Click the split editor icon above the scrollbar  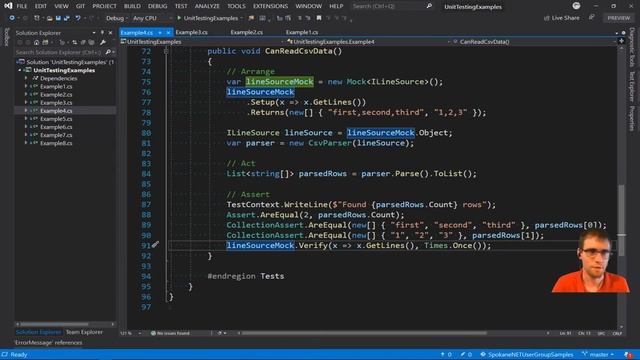pos(621,41)
